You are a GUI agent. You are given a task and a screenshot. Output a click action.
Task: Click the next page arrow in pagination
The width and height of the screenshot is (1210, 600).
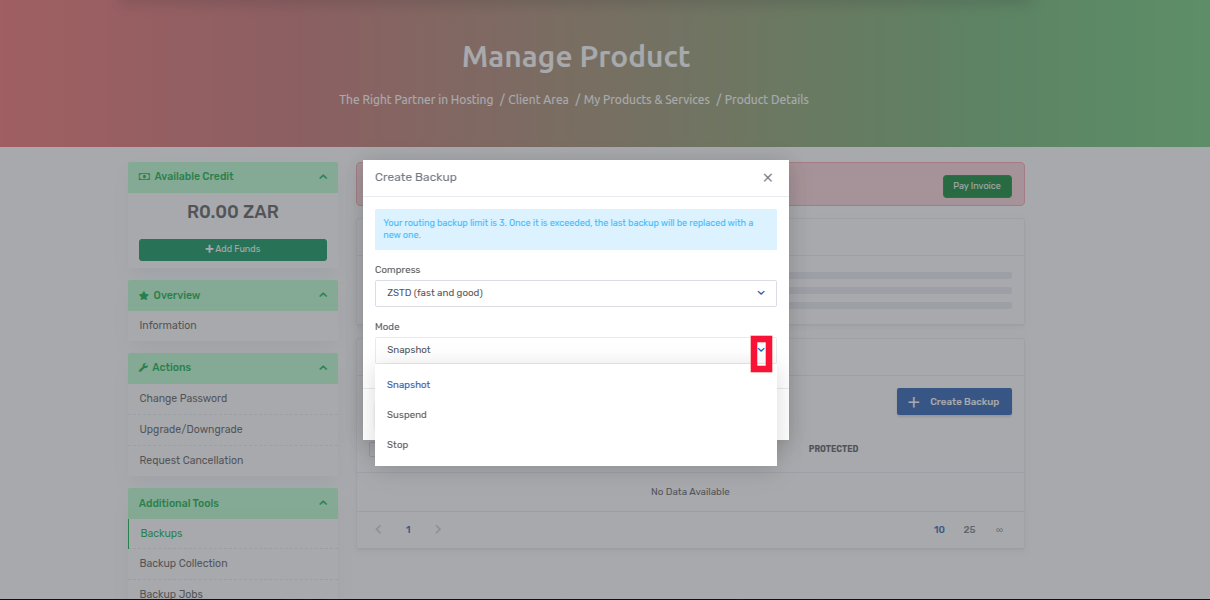pos(438,529)
